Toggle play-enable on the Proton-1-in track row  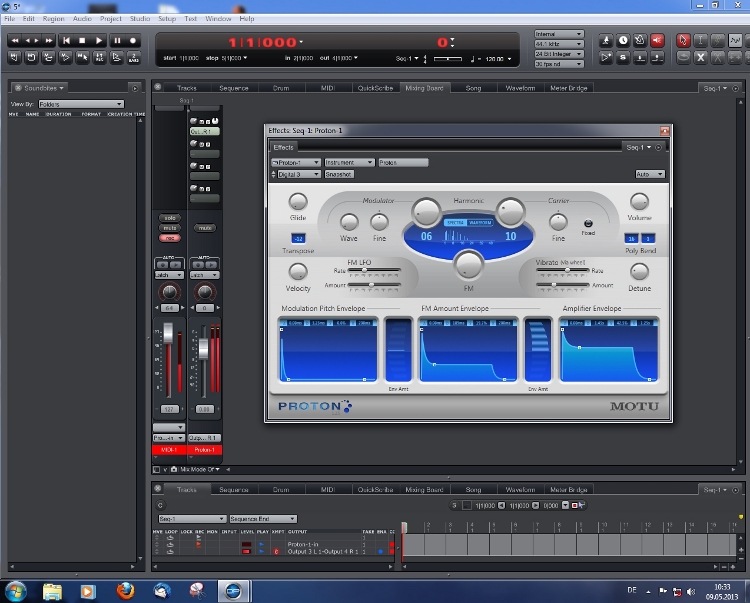(x=261, y=544)
